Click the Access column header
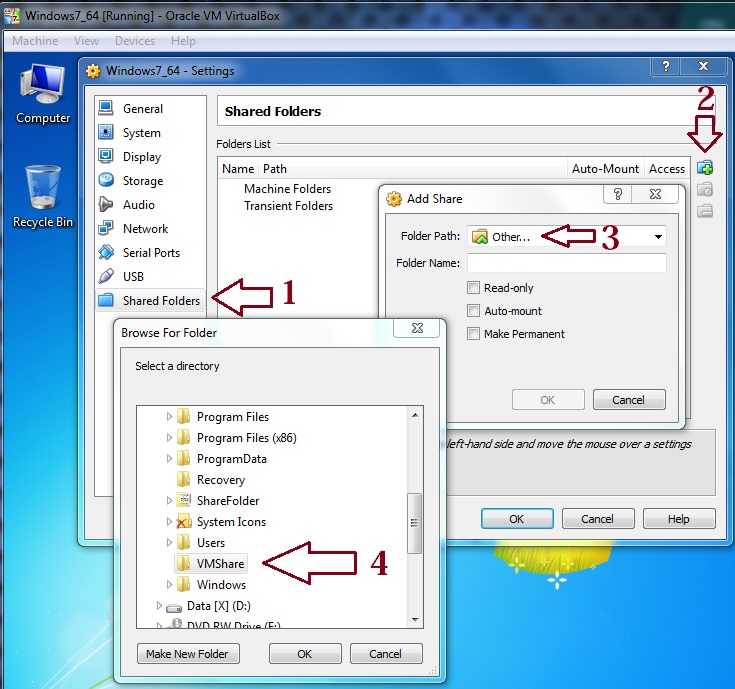Image resolution: width=735 pixels, height=689 pixels. pyautogui.click(x=667, y=169)
